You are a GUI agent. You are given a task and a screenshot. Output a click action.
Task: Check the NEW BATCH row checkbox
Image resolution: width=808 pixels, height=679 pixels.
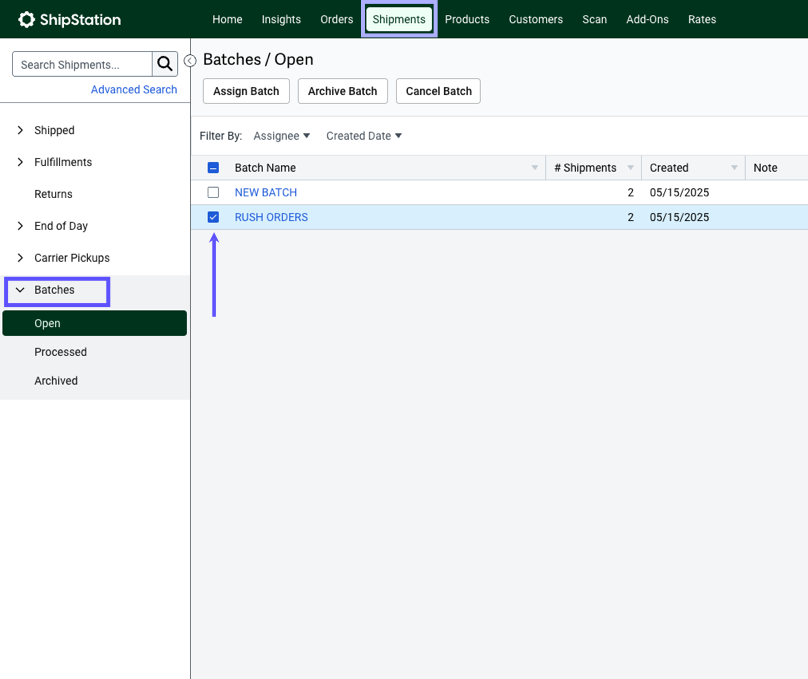[213, 192]
